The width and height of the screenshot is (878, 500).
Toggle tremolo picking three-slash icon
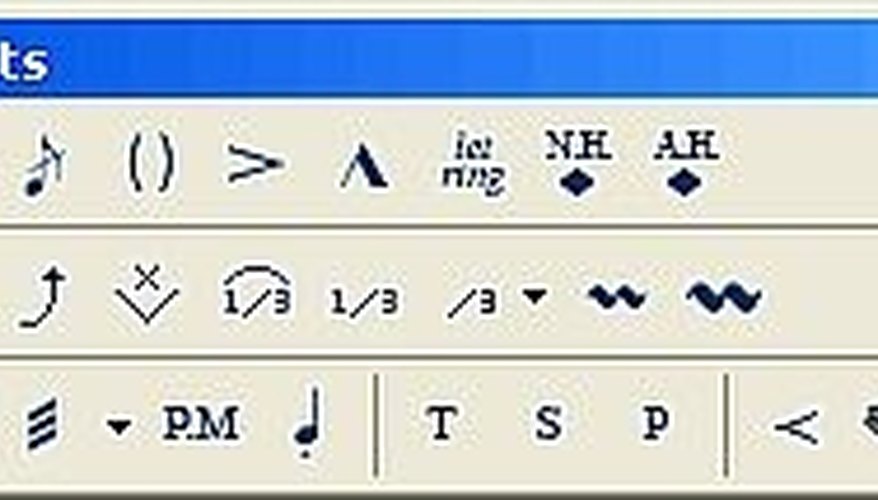(x=43, y=424)
